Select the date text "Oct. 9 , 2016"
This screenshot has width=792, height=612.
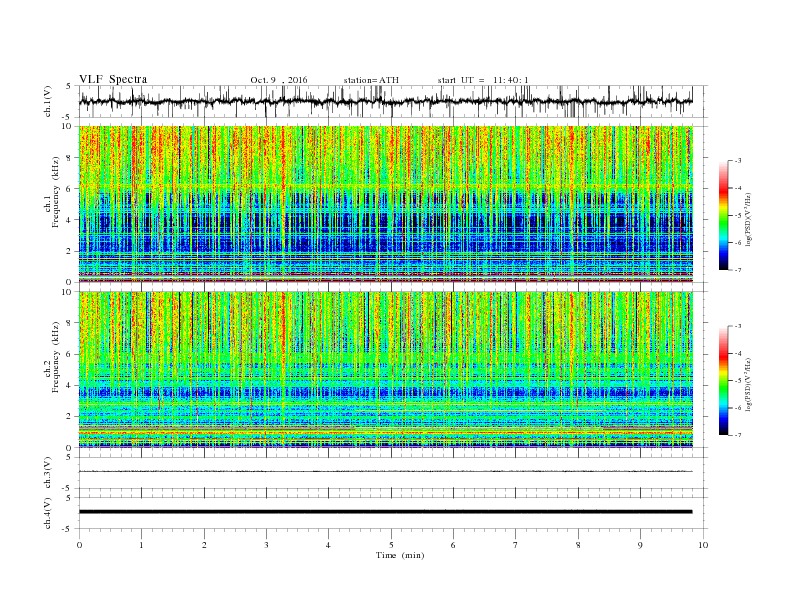[x=278, y=80]
